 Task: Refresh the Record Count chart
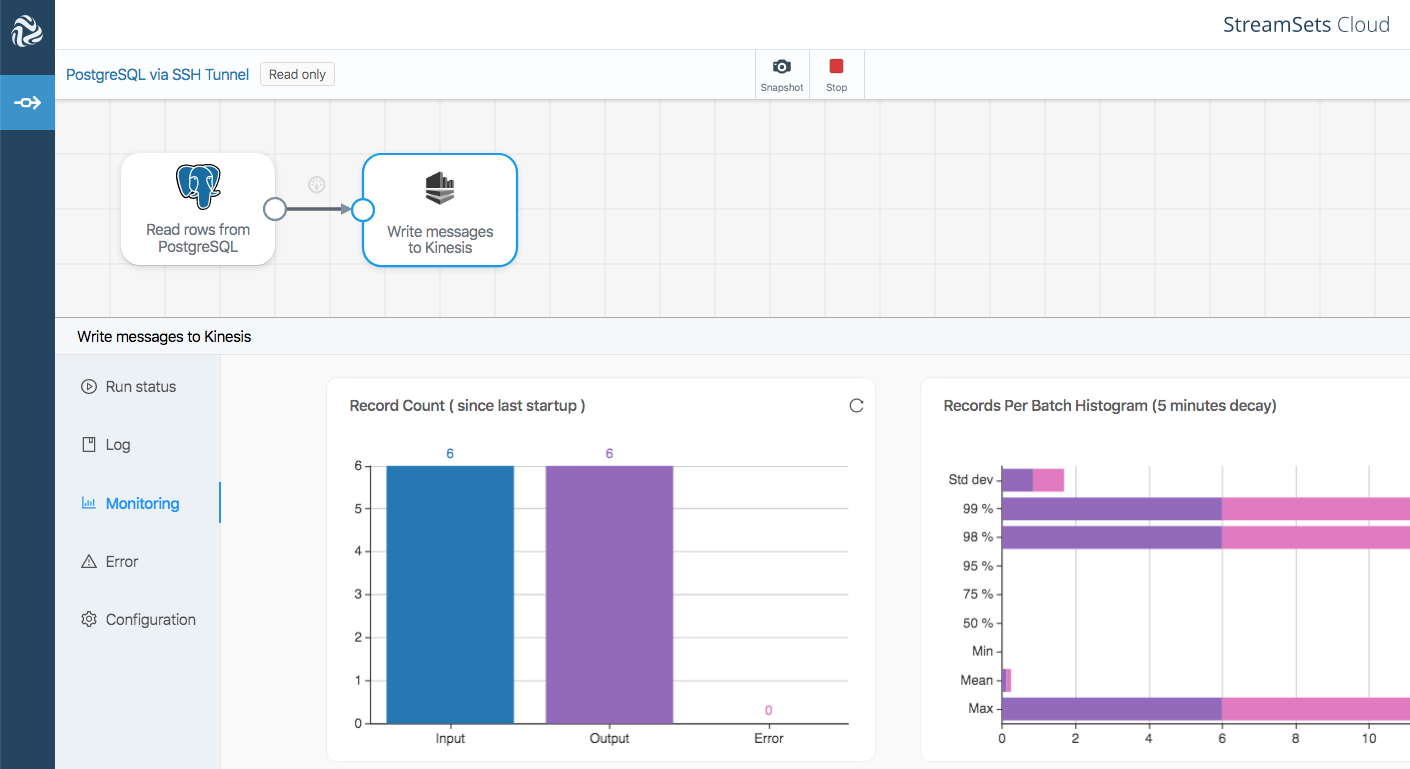(856, 405)
